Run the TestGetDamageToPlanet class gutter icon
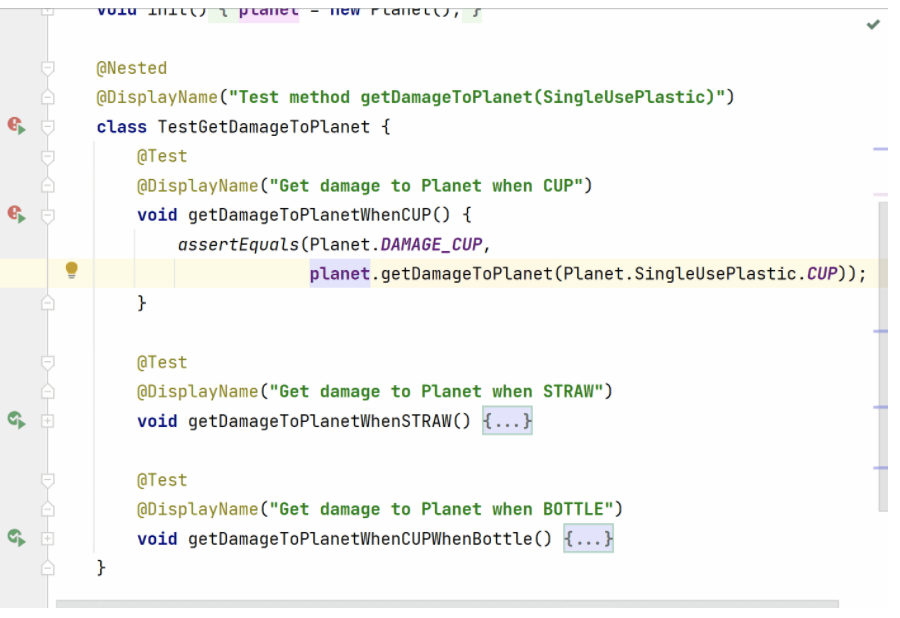The image size is (900, 618). click(x=16, y=126)
